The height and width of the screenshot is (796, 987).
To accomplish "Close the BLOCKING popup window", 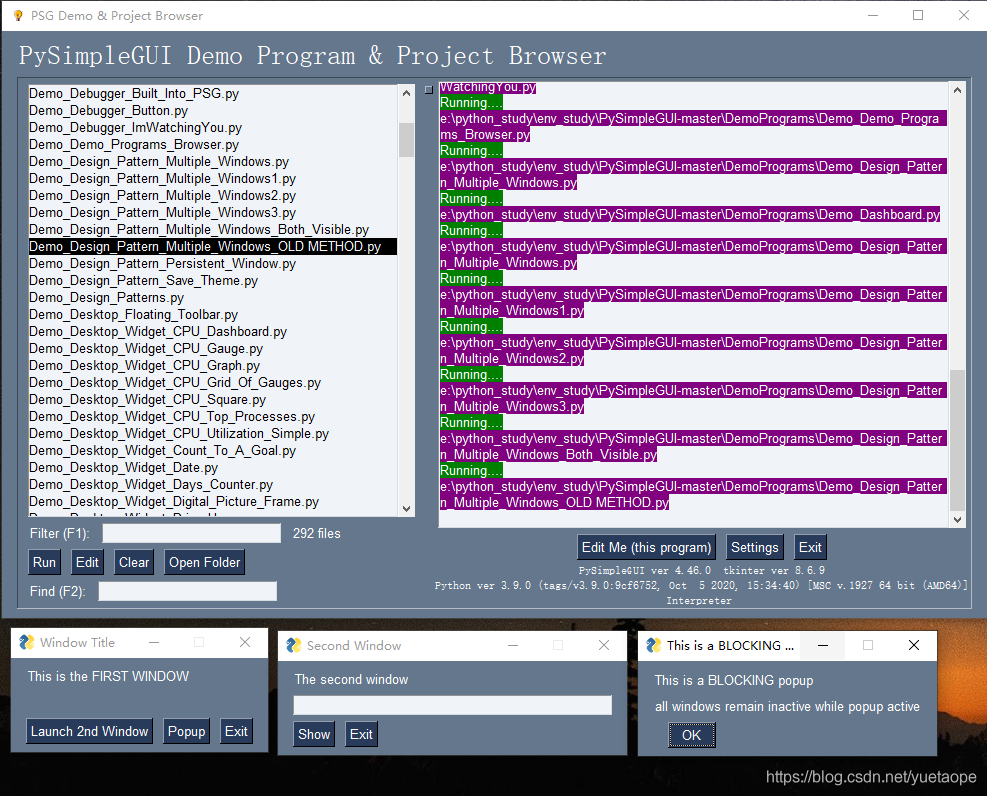I will pyautogui.click(x=914, y=645).
